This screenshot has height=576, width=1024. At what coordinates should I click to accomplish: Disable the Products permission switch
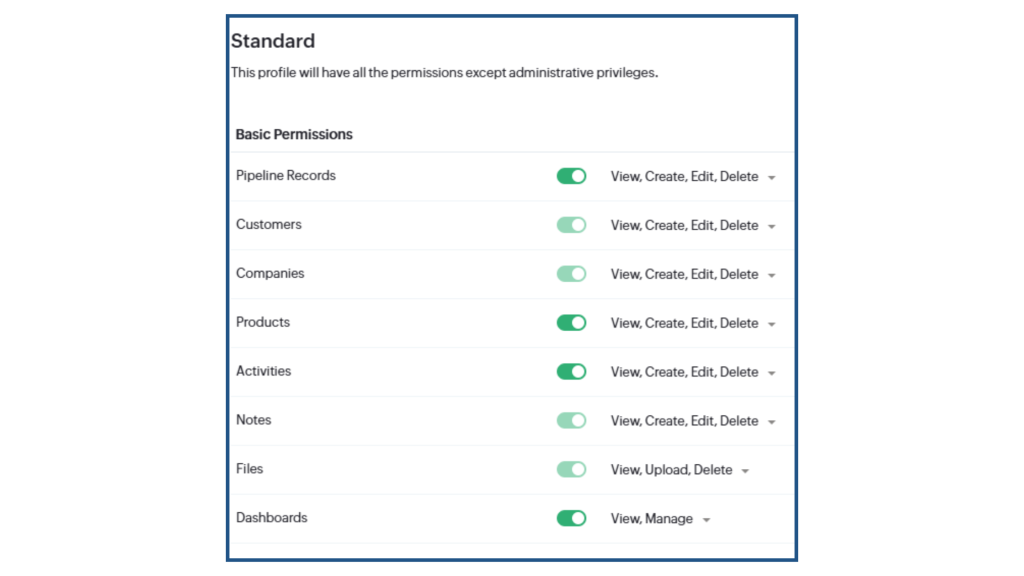(x=571, y=323)
